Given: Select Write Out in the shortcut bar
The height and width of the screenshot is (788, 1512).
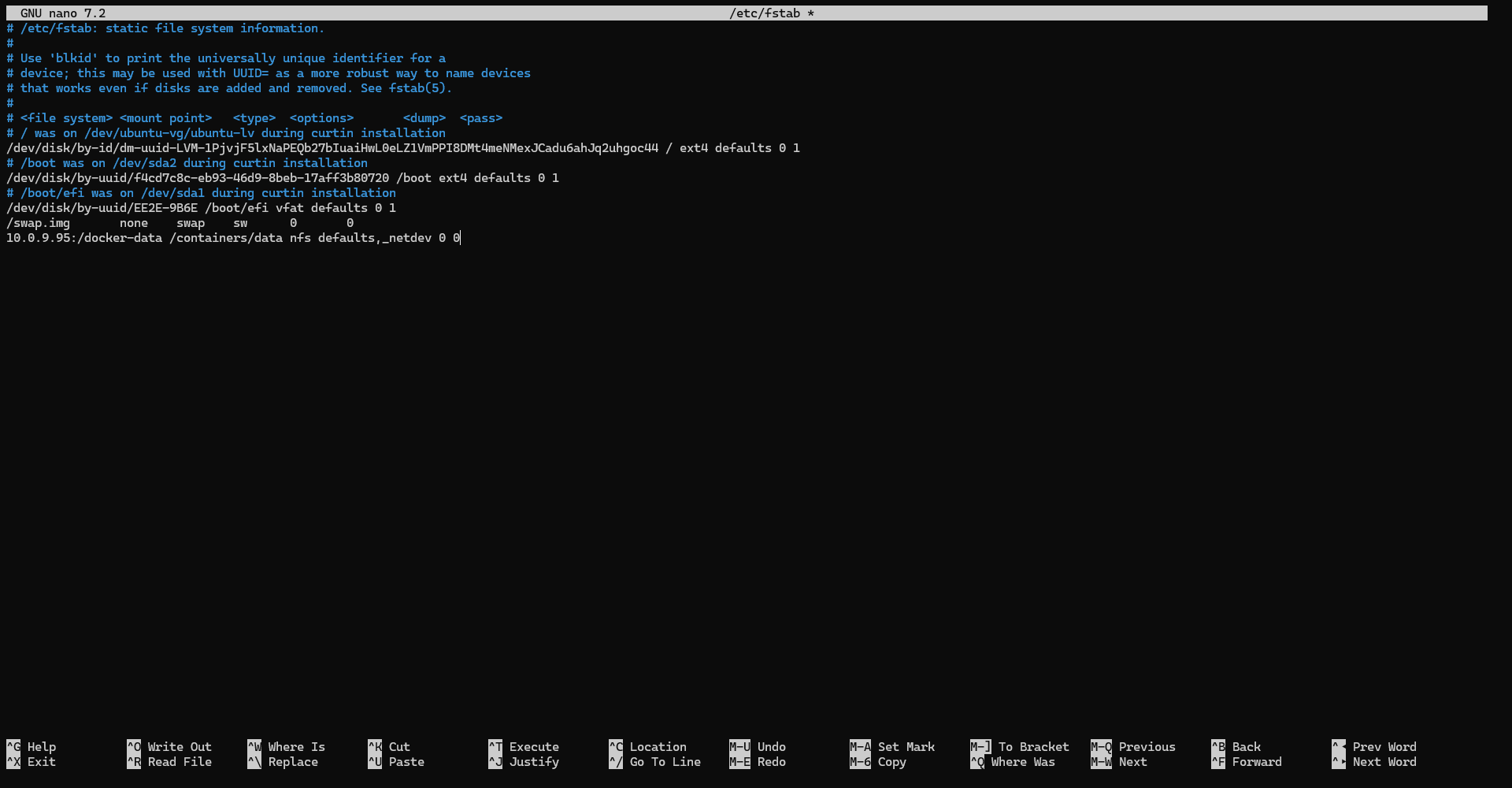Looking at the screenshot, I should (x=179, y=747).
